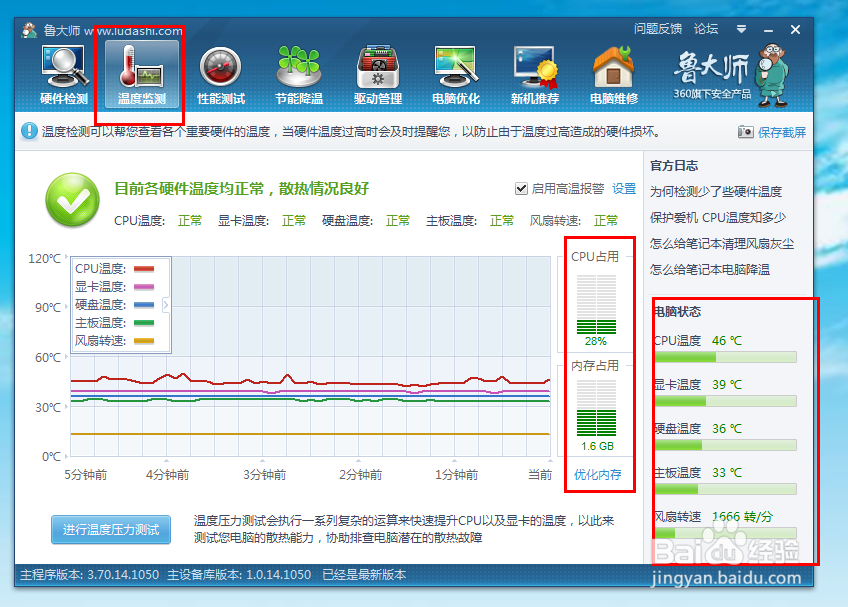Toggle the 启用高温报警 checkbox
The height and width of the screenshot is (607, 848).
point(521,188)
